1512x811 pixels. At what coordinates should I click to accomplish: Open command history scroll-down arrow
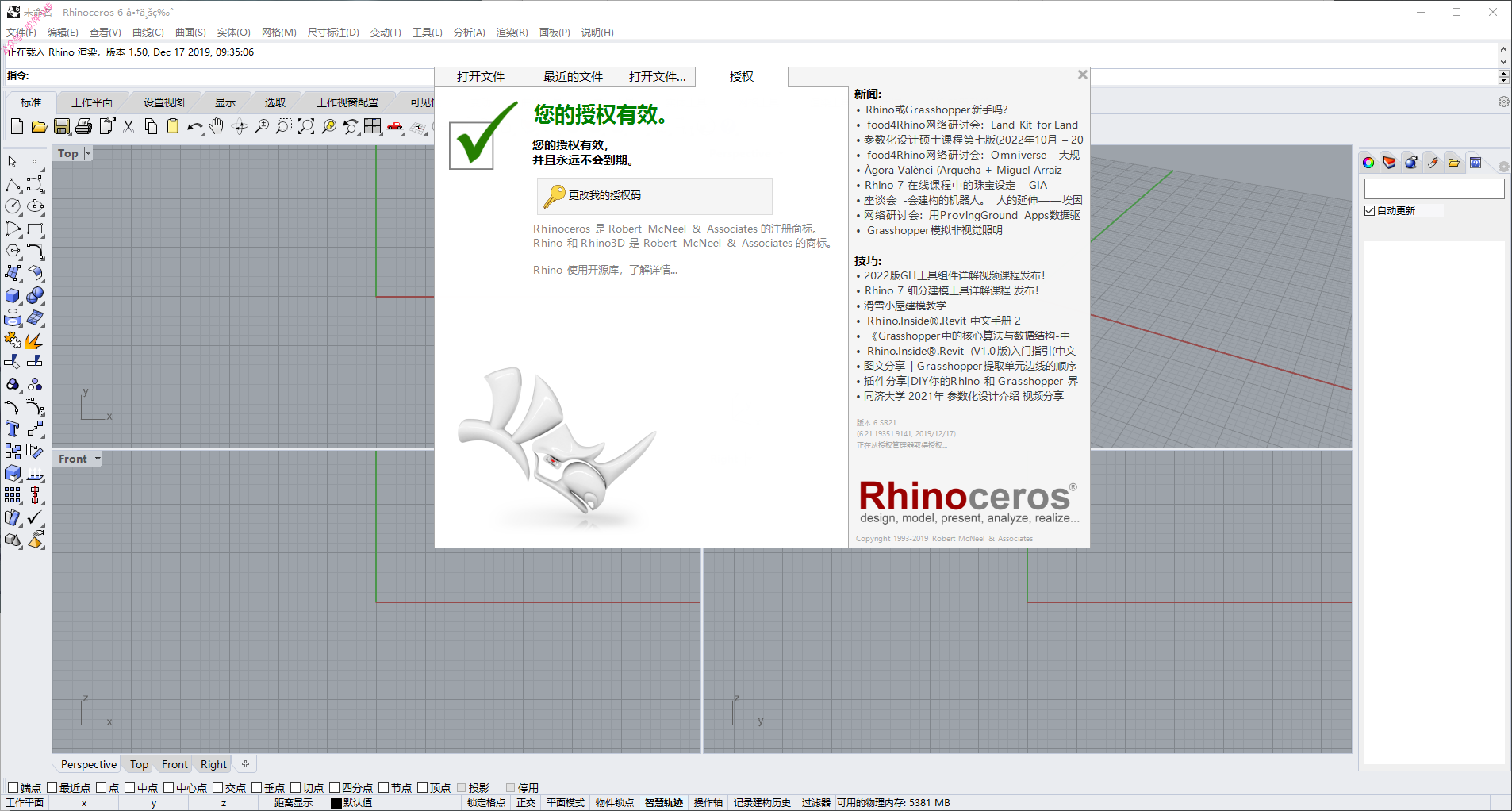point(1503,61)
